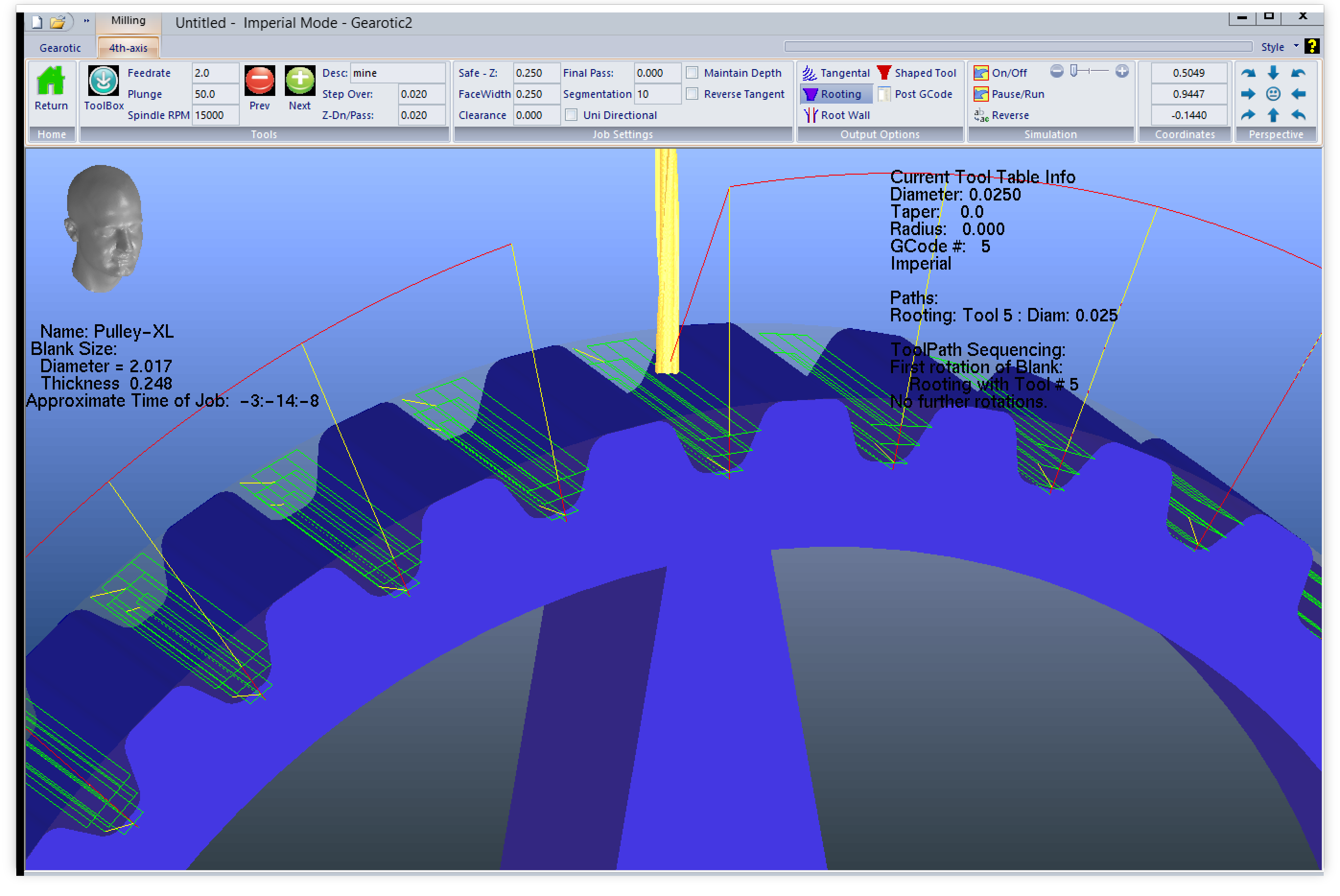Click Pause/Run in Simulation group
This screenshot has height=896, width=1340.
[1009, 94]
